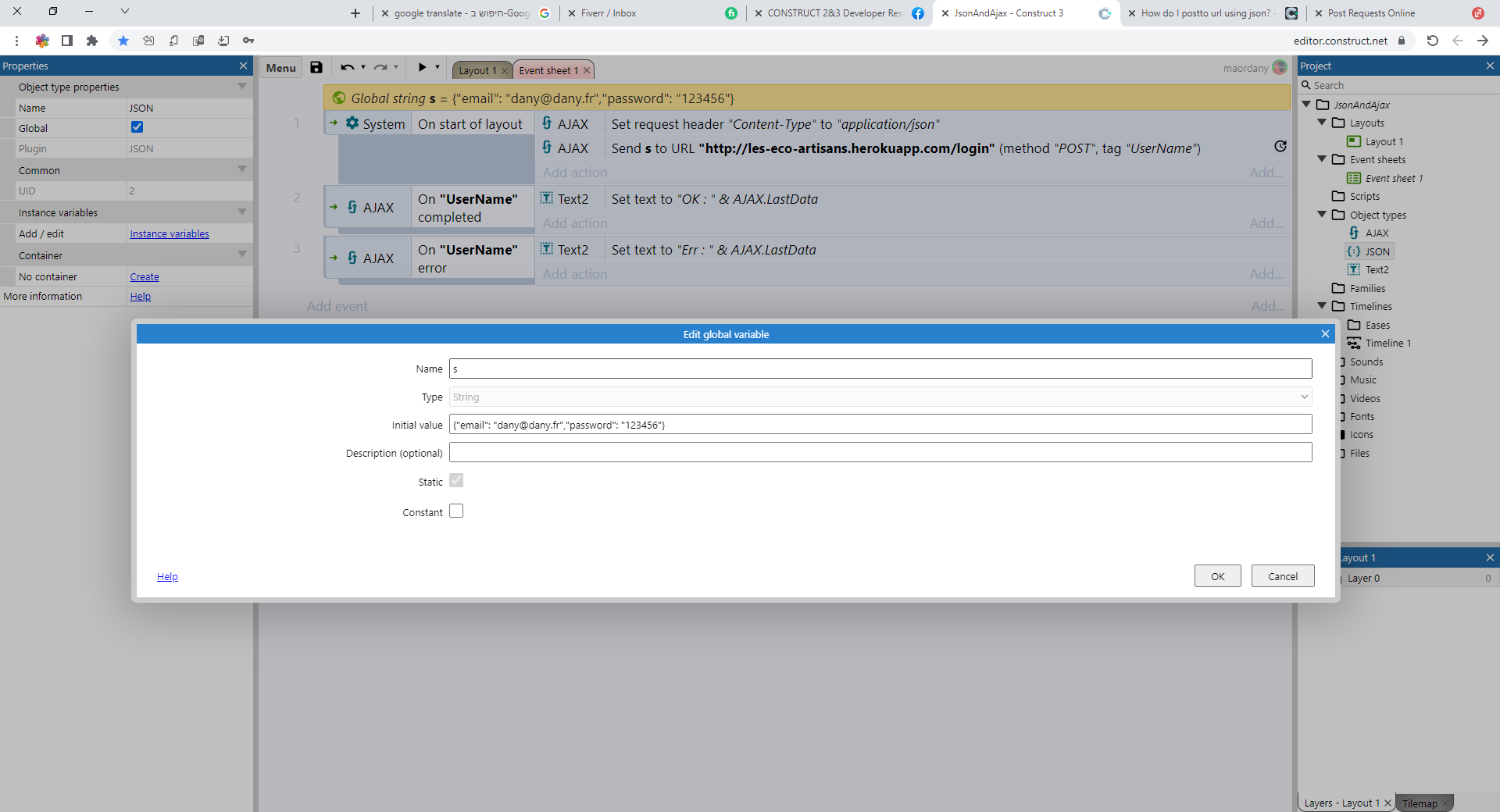The width and height of the screenshot is (1500, 812).
Task: Undo the last action
Action: [347, 67]
